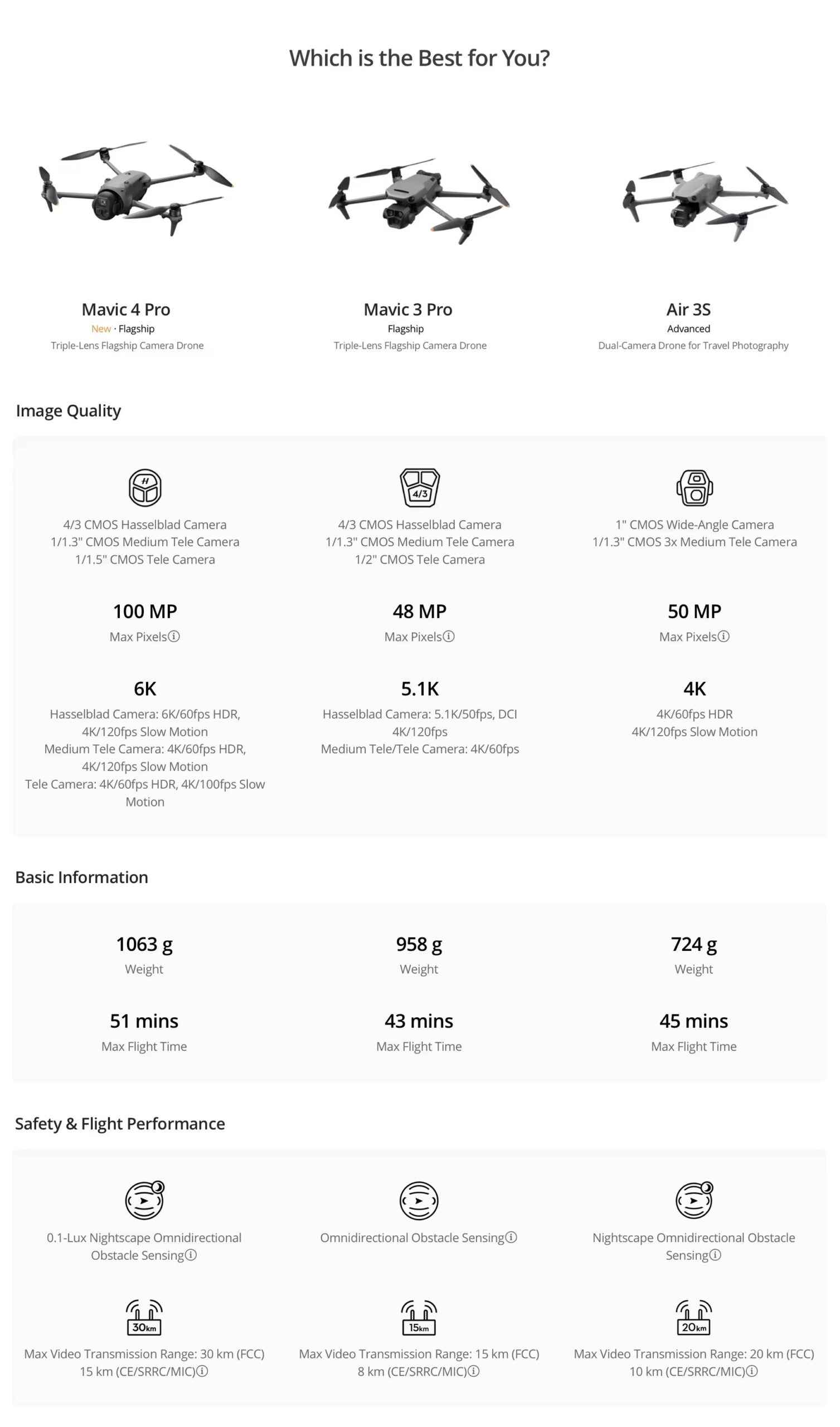Click Mavic 3 Pro obstacle sensing icon
840x1427 pixels.
point(419,1201)
